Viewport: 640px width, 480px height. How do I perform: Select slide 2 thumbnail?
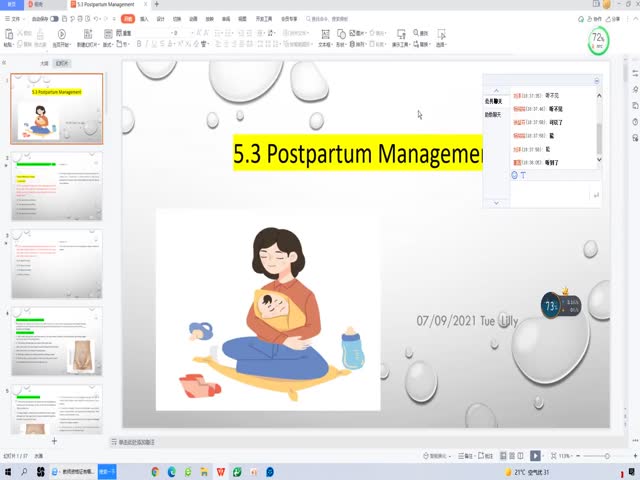pyautogui.click(x=57, y=186)
